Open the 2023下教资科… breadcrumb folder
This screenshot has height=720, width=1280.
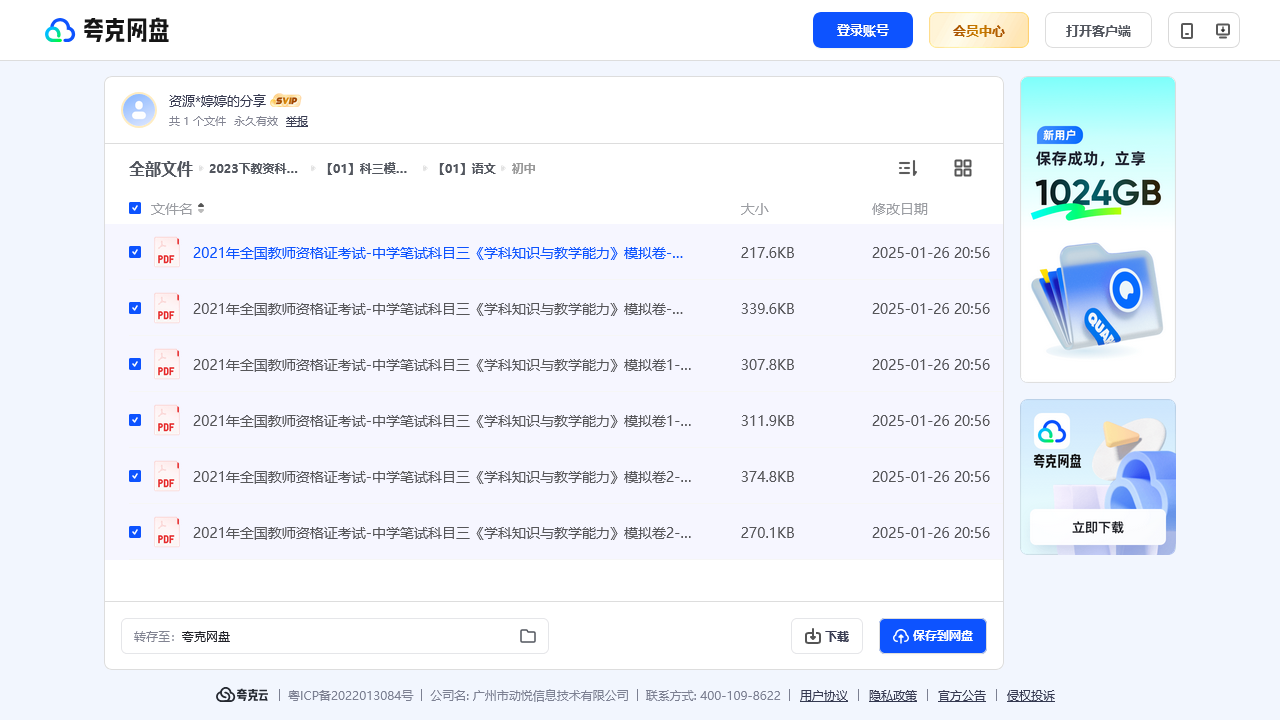253,169
